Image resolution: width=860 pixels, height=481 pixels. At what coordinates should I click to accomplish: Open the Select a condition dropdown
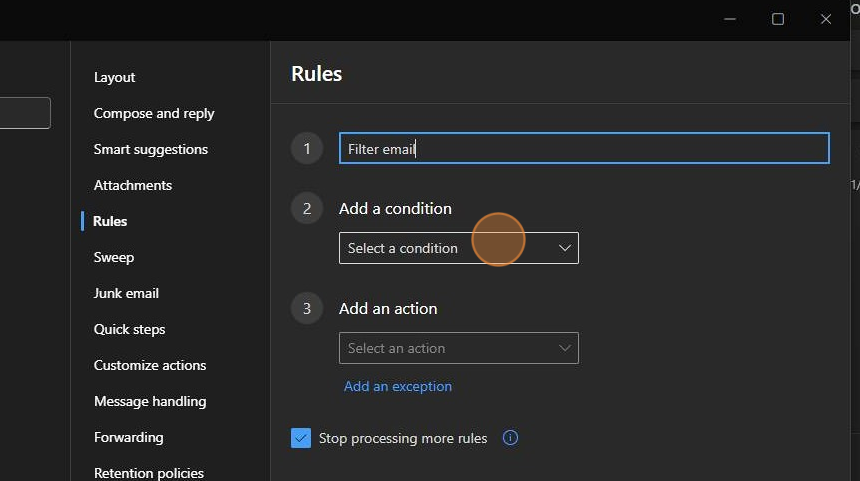pyautogui.click(x=458, y=248)
